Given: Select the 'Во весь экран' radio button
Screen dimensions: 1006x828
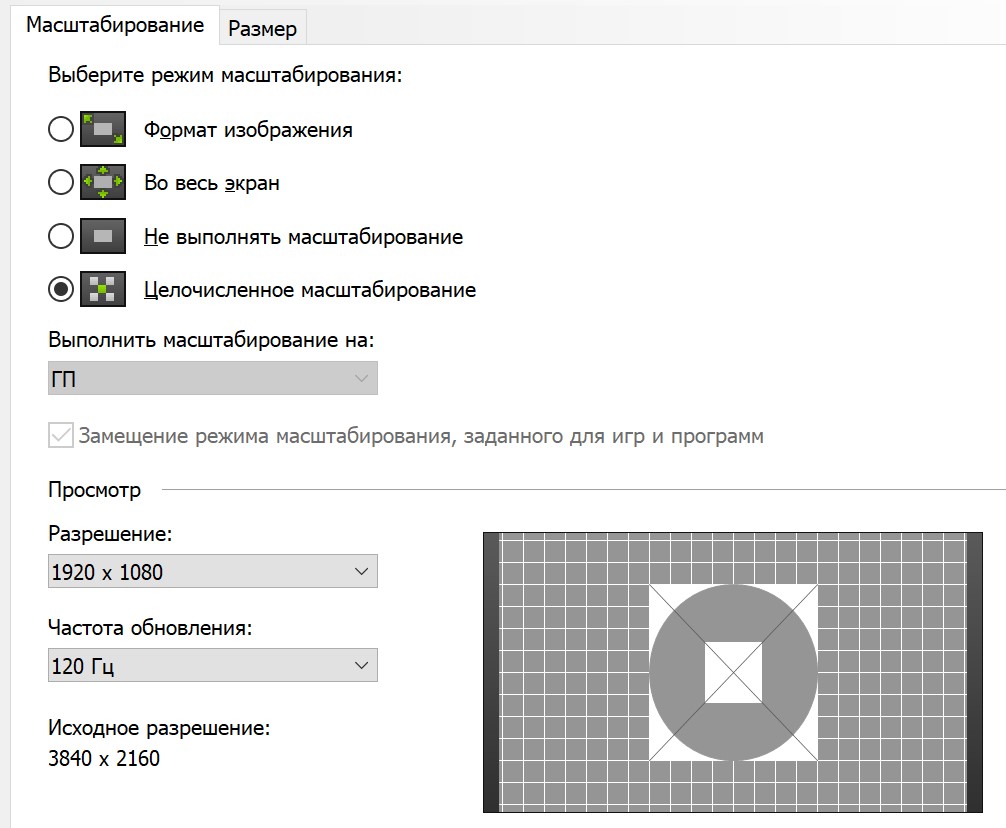Looking at the screenshot, I should pyautogui.click(x=61, y=182).
